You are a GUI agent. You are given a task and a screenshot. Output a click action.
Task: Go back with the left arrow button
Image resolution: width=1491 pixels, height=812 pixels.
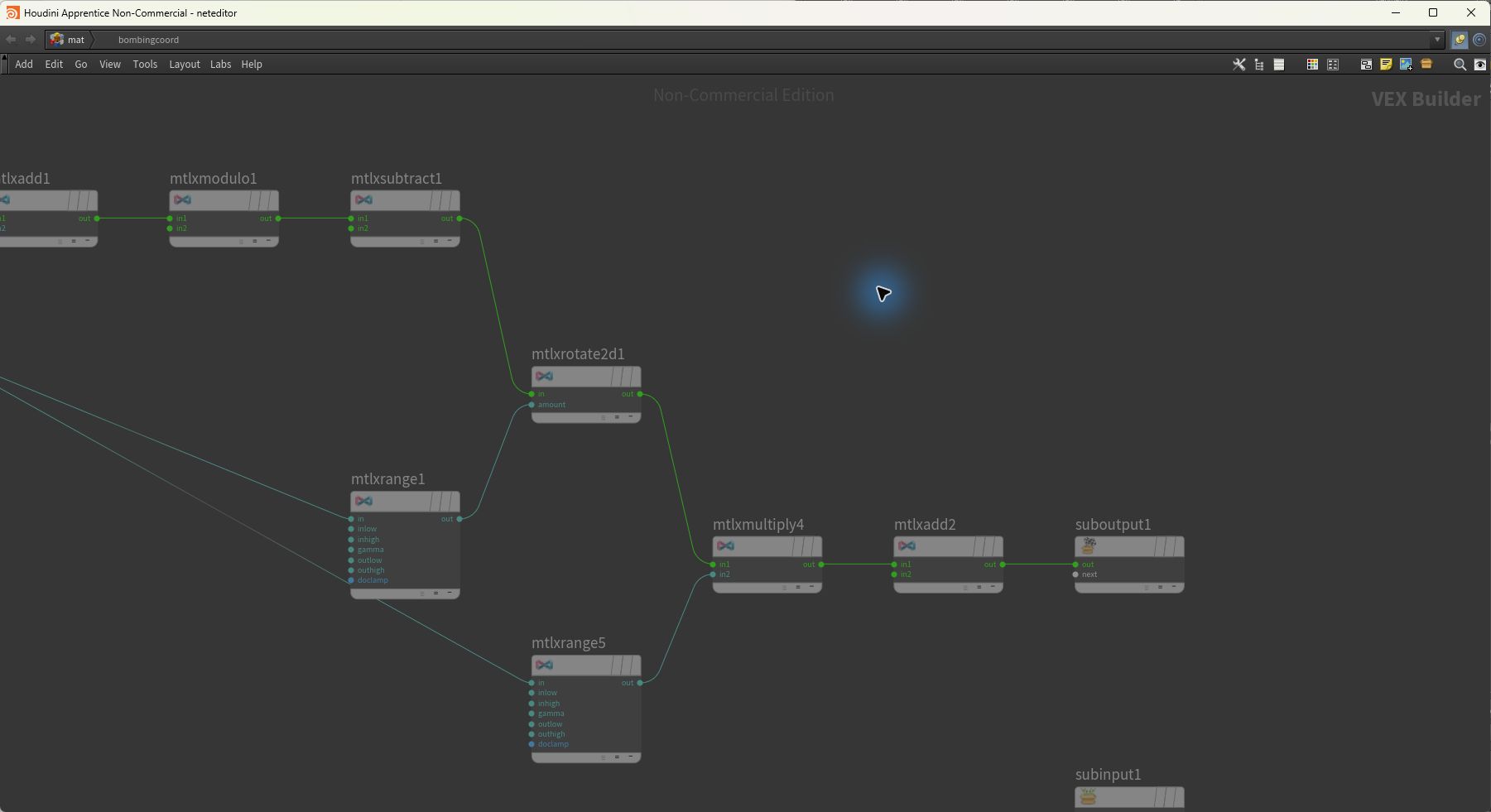click(11, 39)
